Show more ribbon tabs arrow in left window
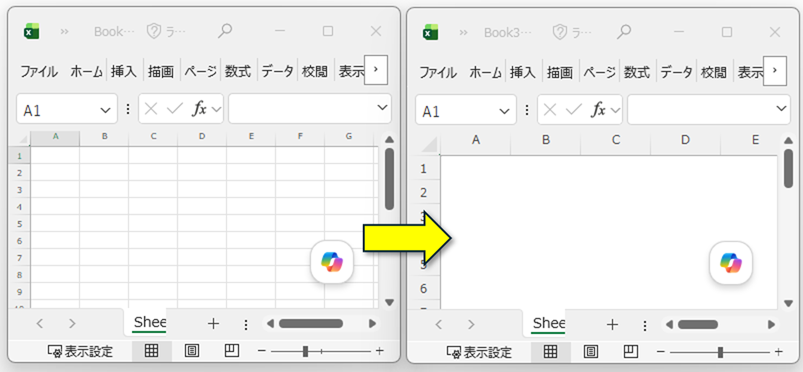The width and height of the screenshot is (803, 372). tap(376, 70)
